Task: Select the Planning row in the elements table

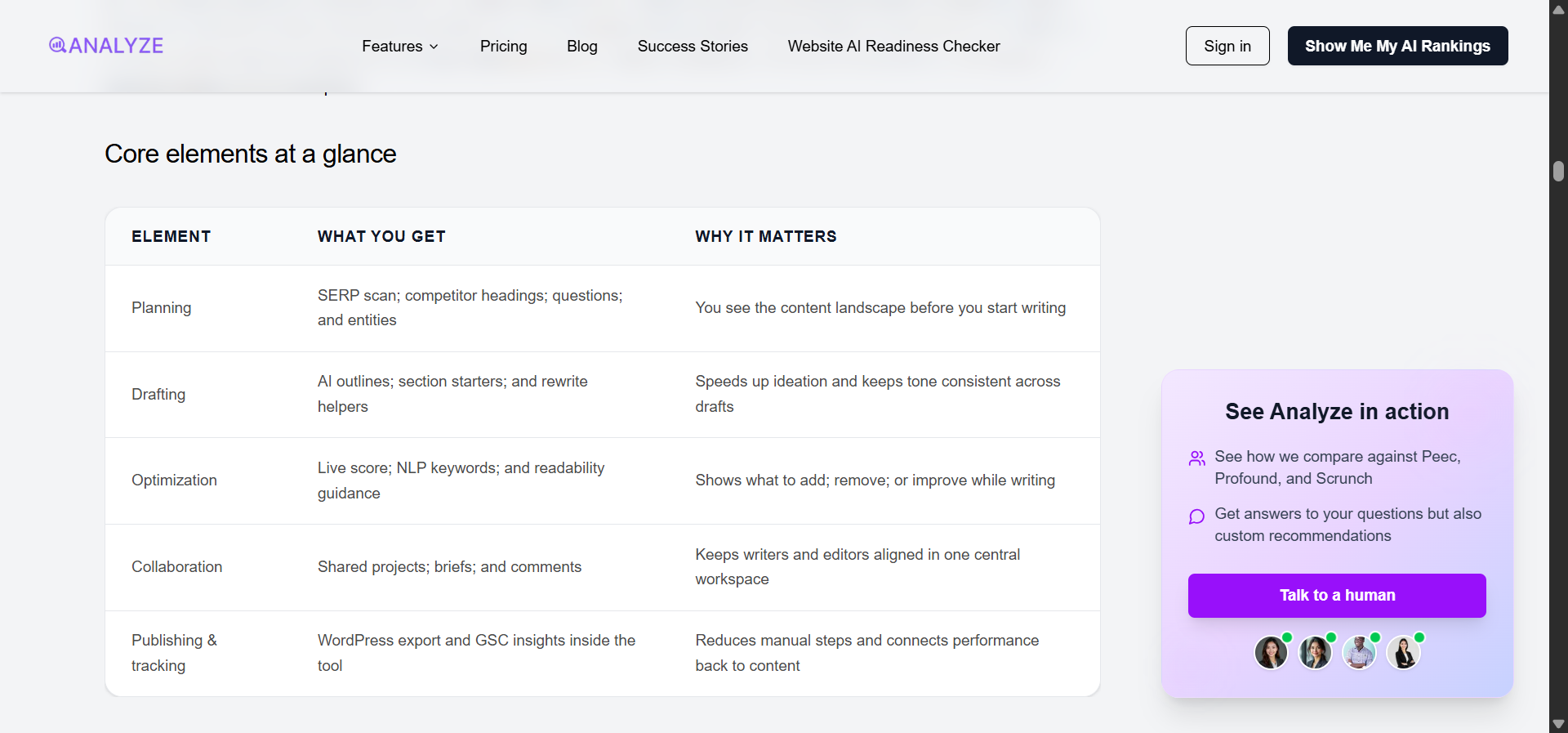Action: 161,308
